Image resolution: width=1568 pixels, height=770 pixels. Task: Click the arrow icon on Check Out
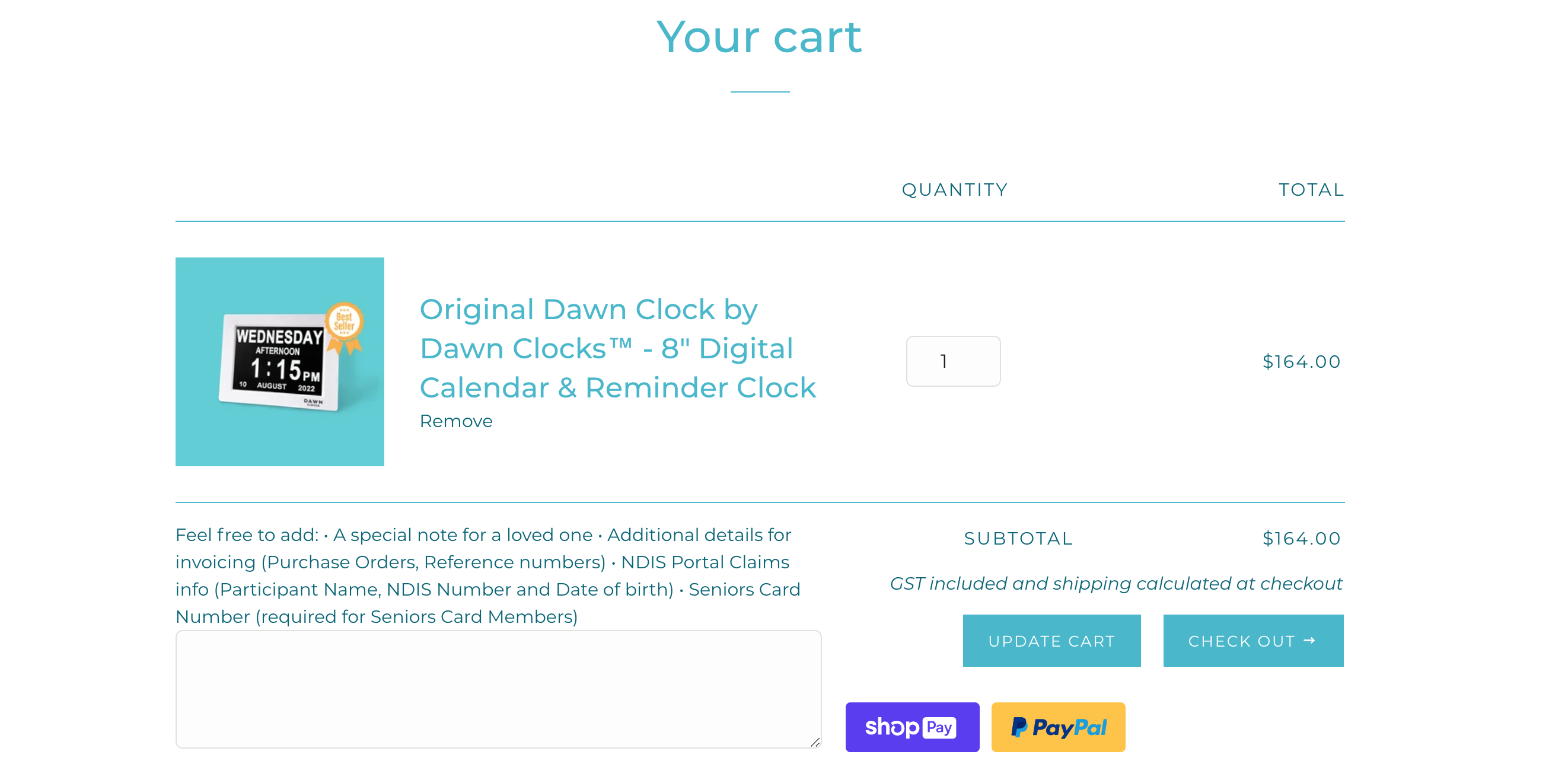tap(1309, 640)
